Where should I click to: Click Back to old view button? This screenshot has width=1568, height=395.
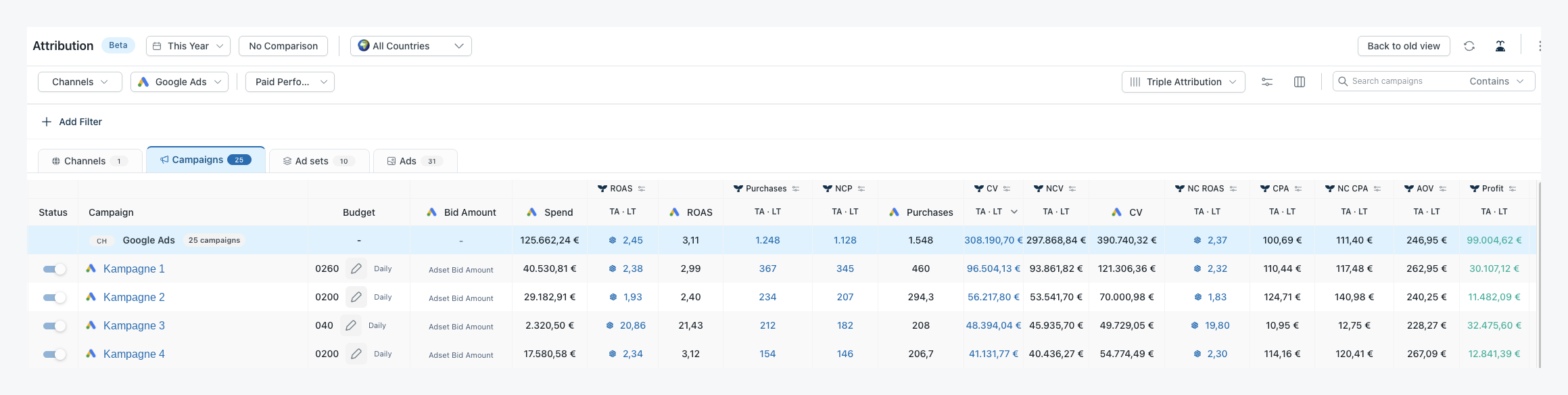(x=1404, y=46)
